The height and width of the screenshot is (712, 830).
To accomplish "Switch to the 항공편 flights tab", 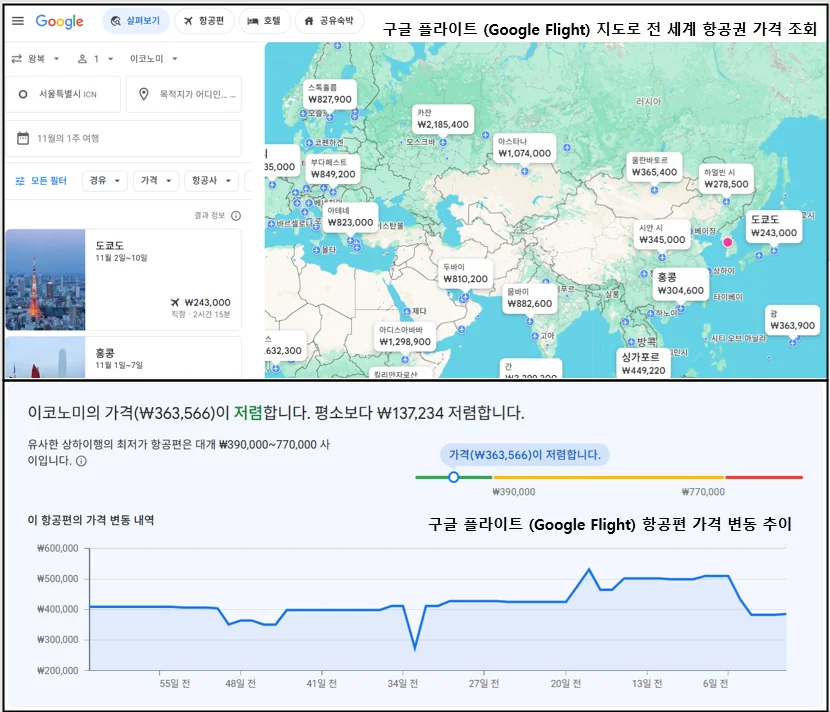I will pyautogui.click(x=204, y=21).
